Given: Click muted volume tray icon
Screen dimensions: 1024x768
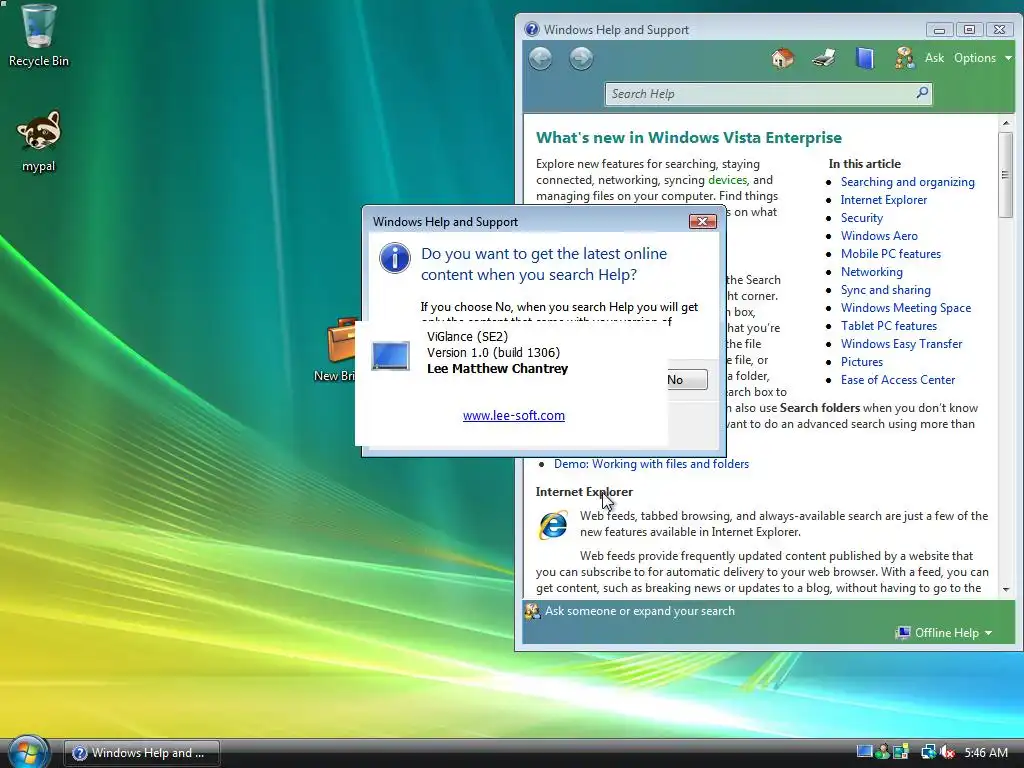Looking at the screenshot, I should click(x=947, y=752).
